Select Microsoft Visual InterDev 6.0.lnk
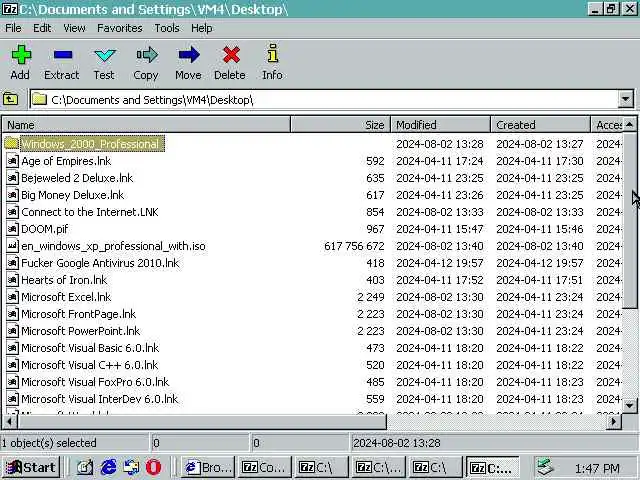The height and width of the screenshot is (480, 640). pos(100,399)
